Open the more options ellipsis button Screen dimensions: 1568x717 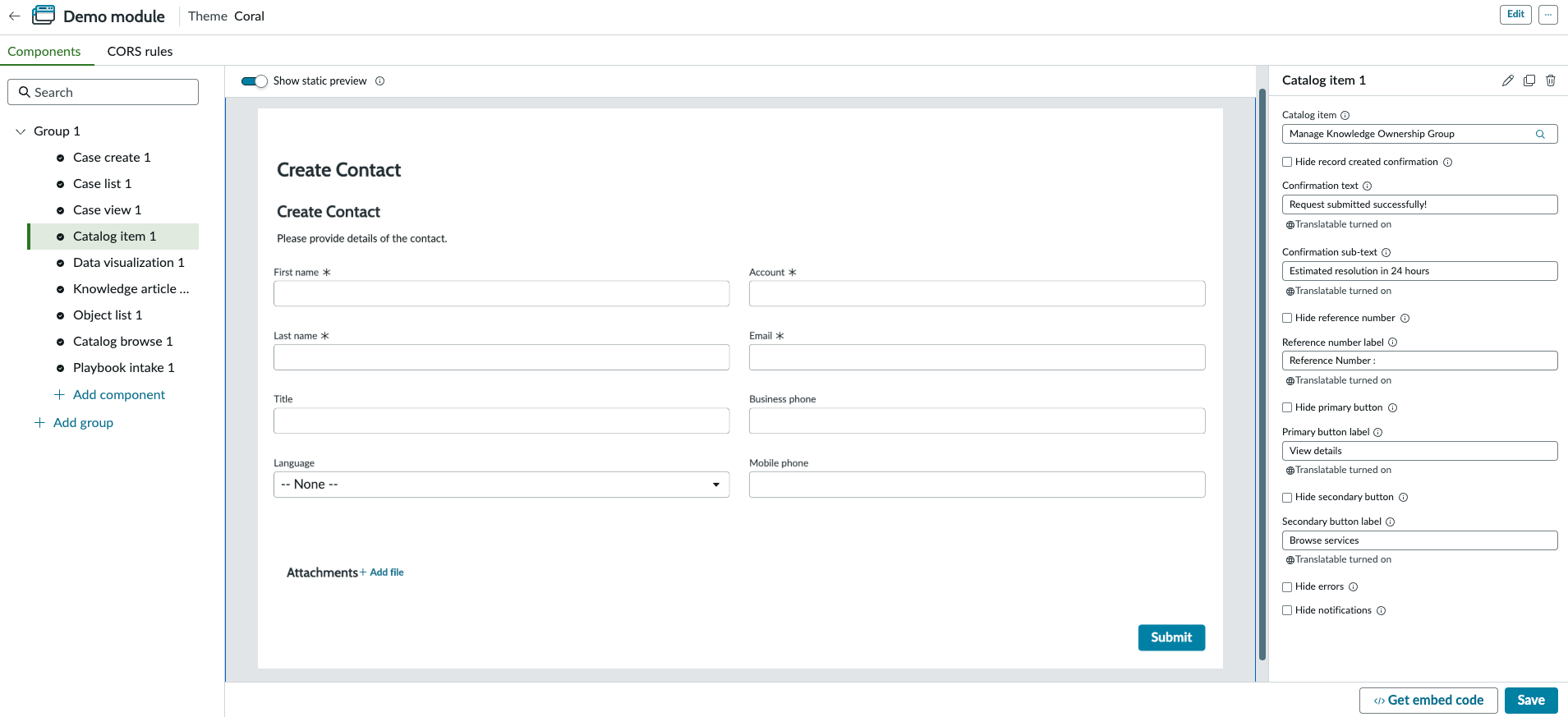1548,15
